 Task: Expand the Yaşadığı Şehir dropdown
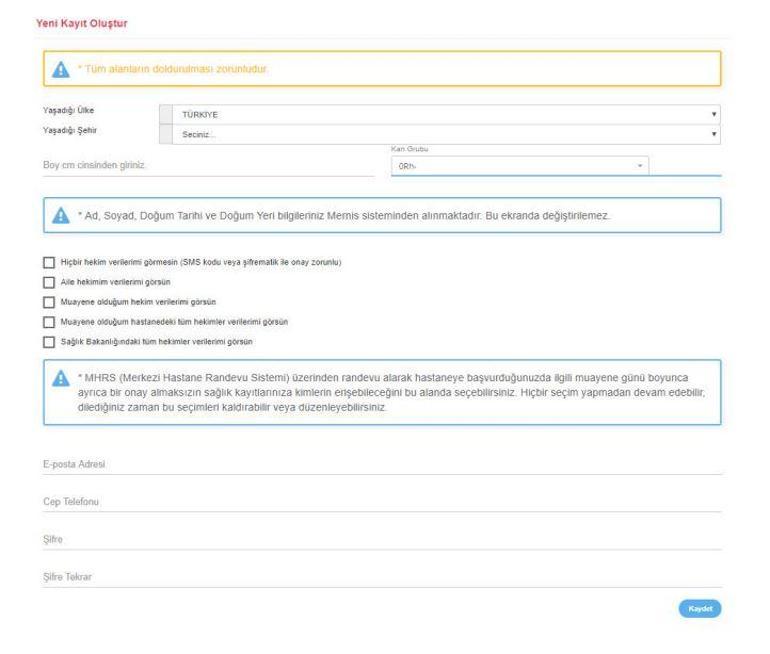click(x=445, y=133)
